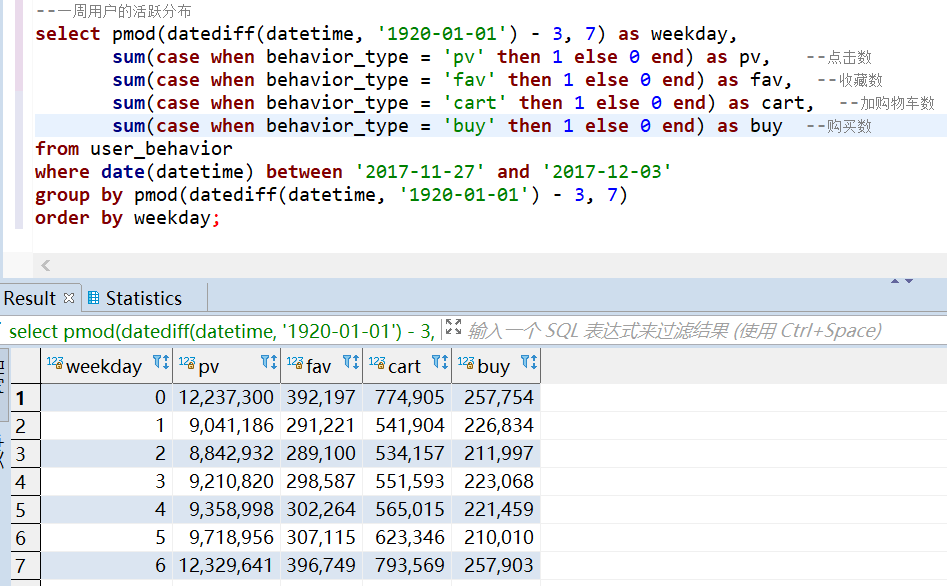Screen dimensions: 947x586
Task: Click fav cell 291,221
Action: (x=321, y=425)
